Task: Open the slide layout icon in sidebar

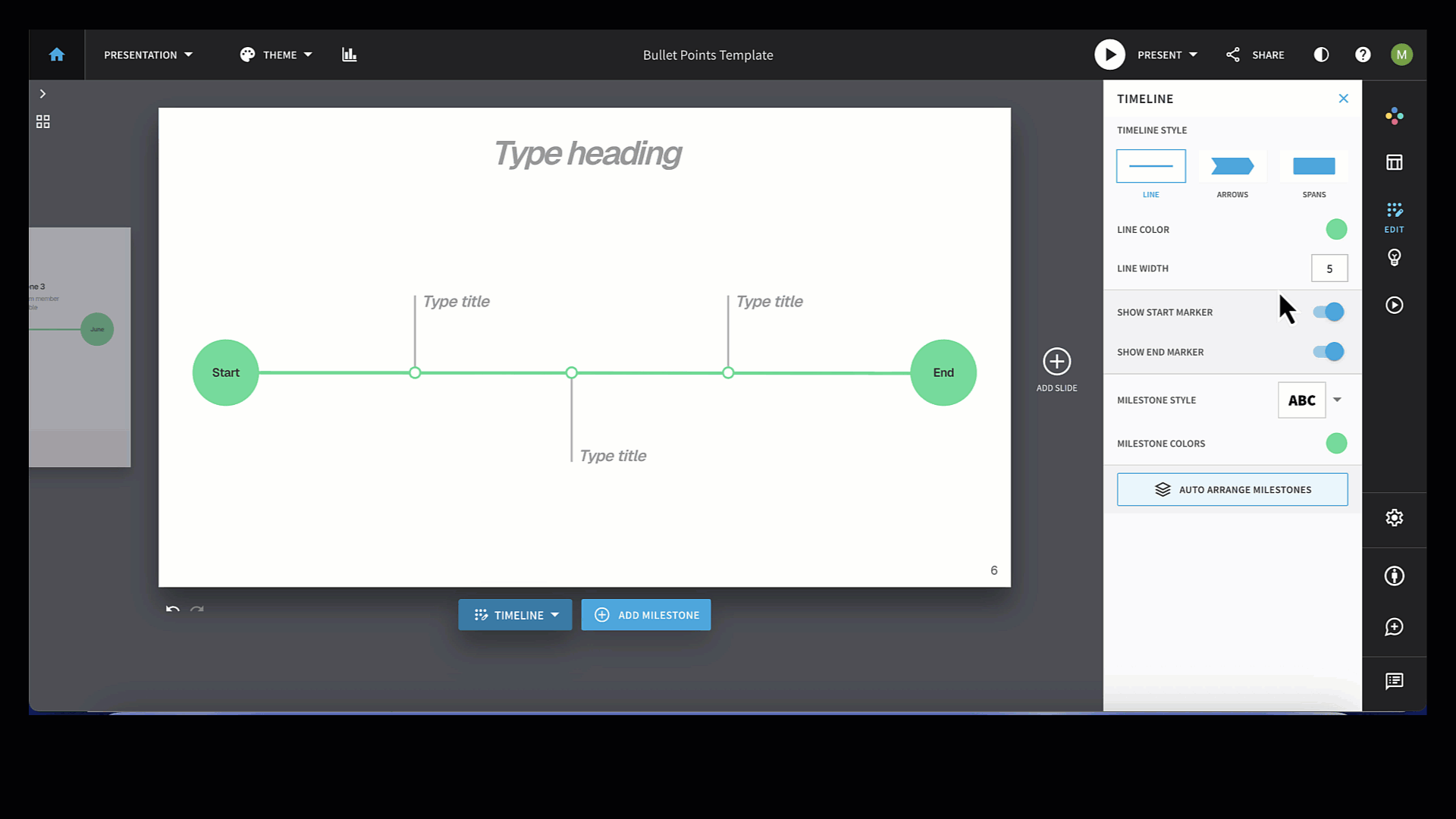Action: coord(1394,162)
